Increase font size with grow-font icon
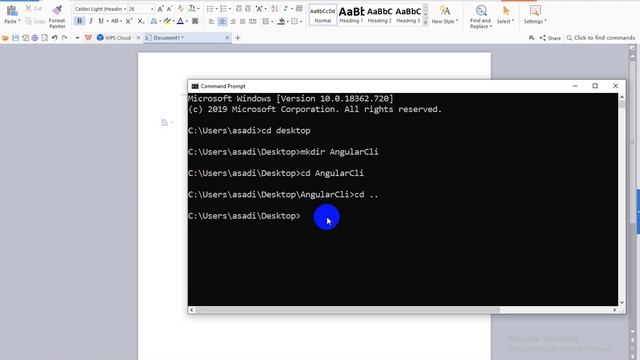The width and height of the screenshot is (640, 360). click(x=160, y=9)
